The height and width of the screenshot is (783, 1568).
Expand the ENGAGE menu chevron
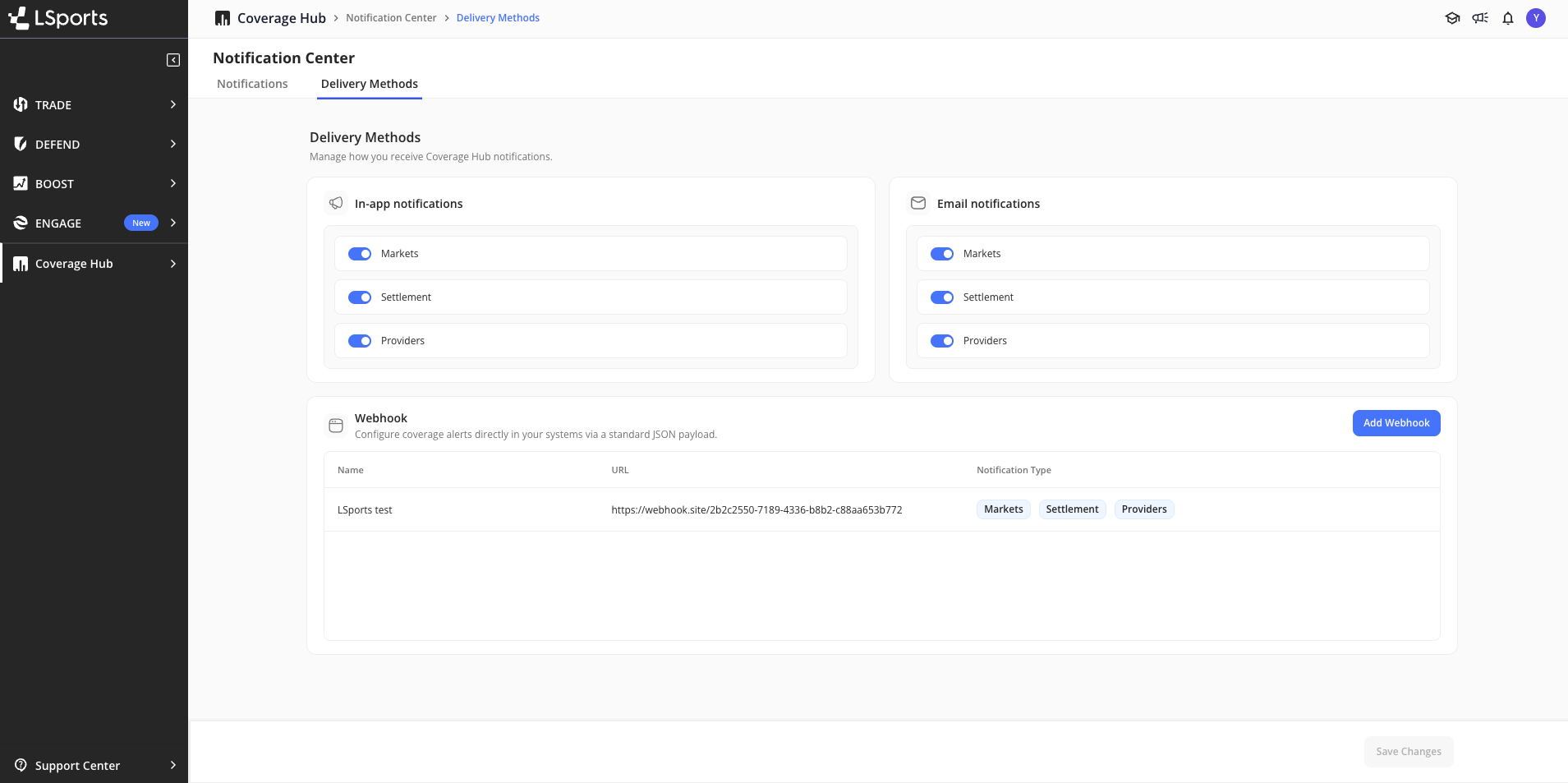pos(173,223)
